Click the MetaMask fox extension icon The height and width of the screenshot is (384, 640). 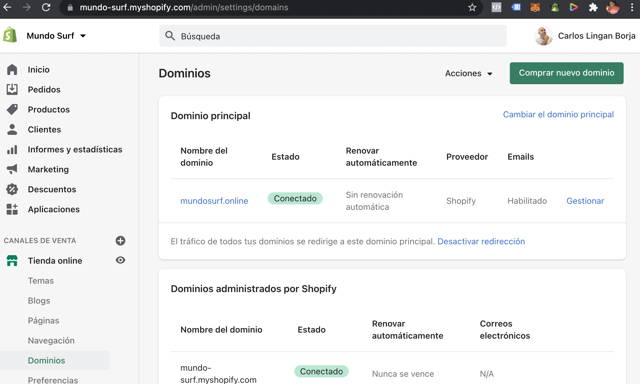(x=535, y=7)
